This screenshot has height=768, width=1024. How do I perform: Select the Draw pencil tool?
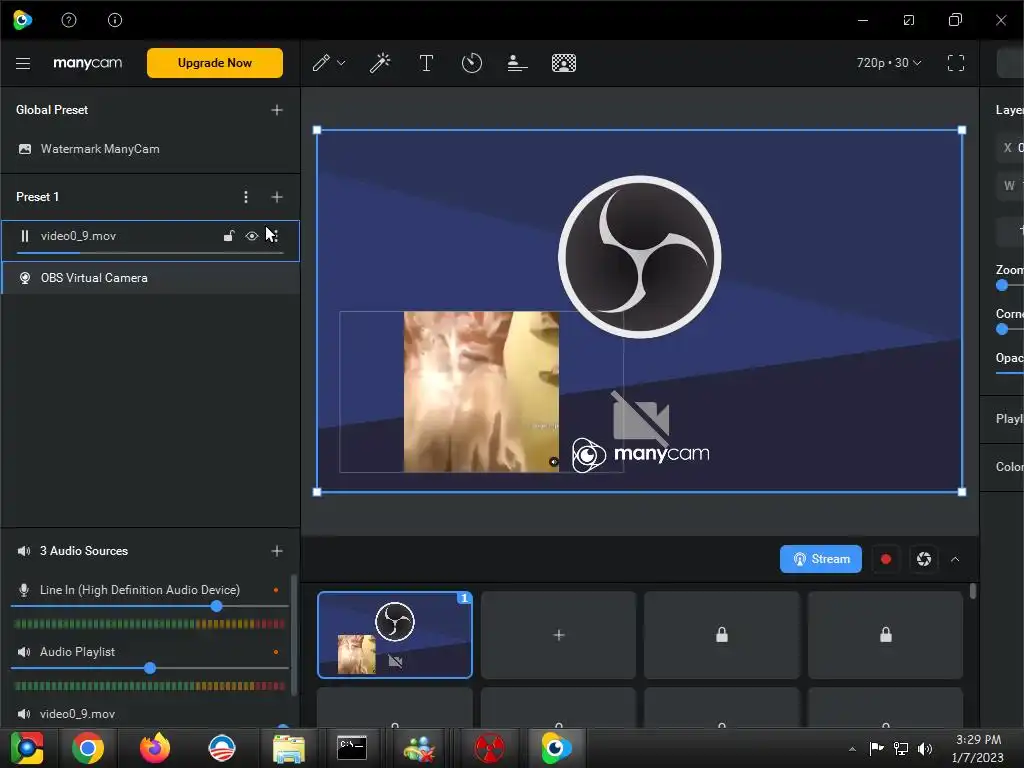point(321,63)
